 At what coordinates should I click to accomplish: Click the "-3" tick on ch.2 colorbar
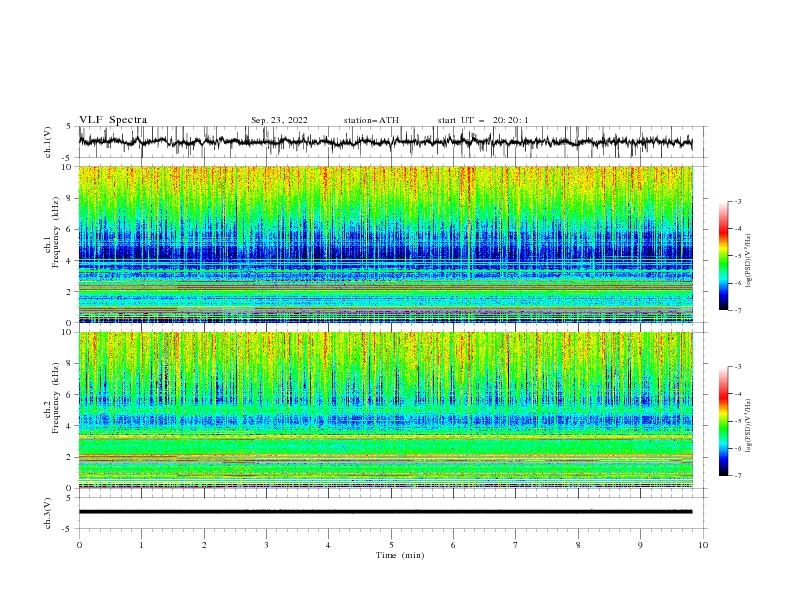tap(737, 367)
